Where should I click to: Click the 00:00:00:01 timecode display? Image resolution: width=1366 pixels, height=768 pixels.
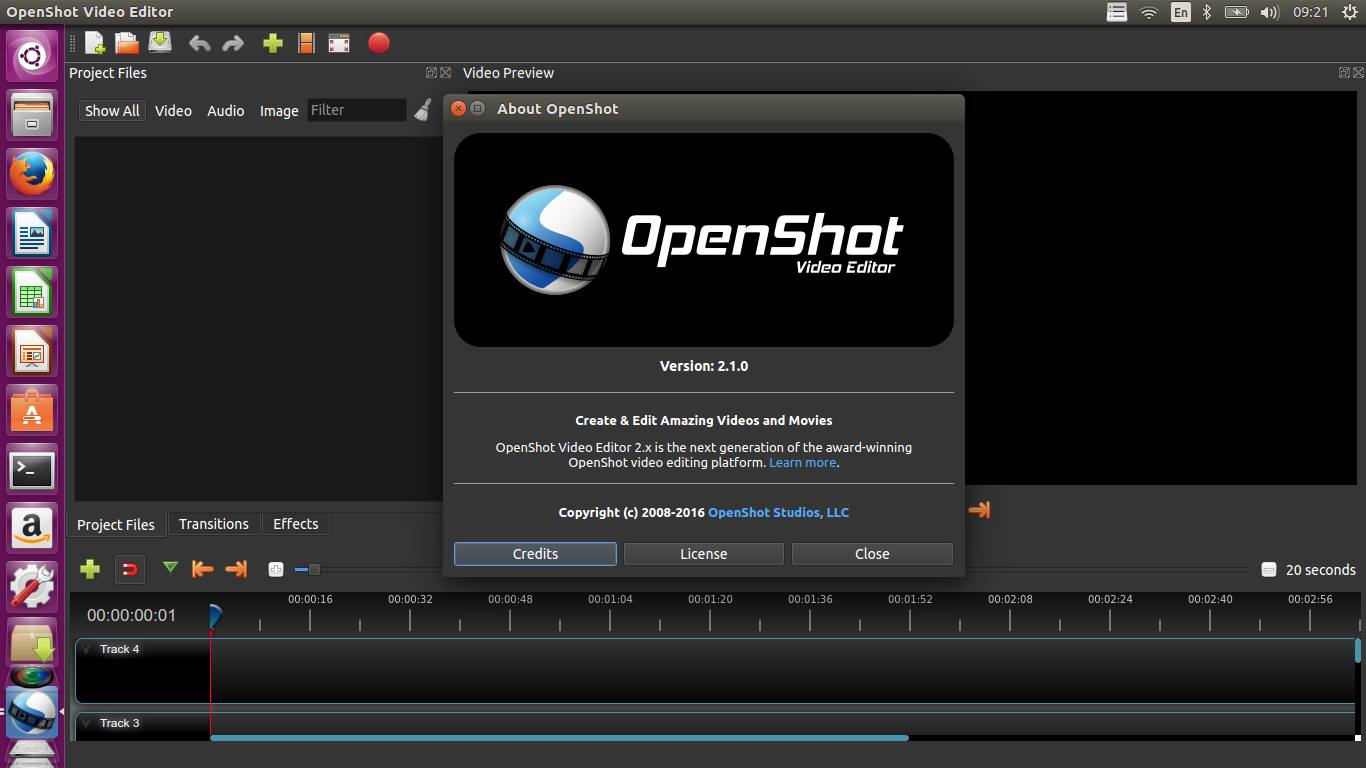click(x=131, y=616)
